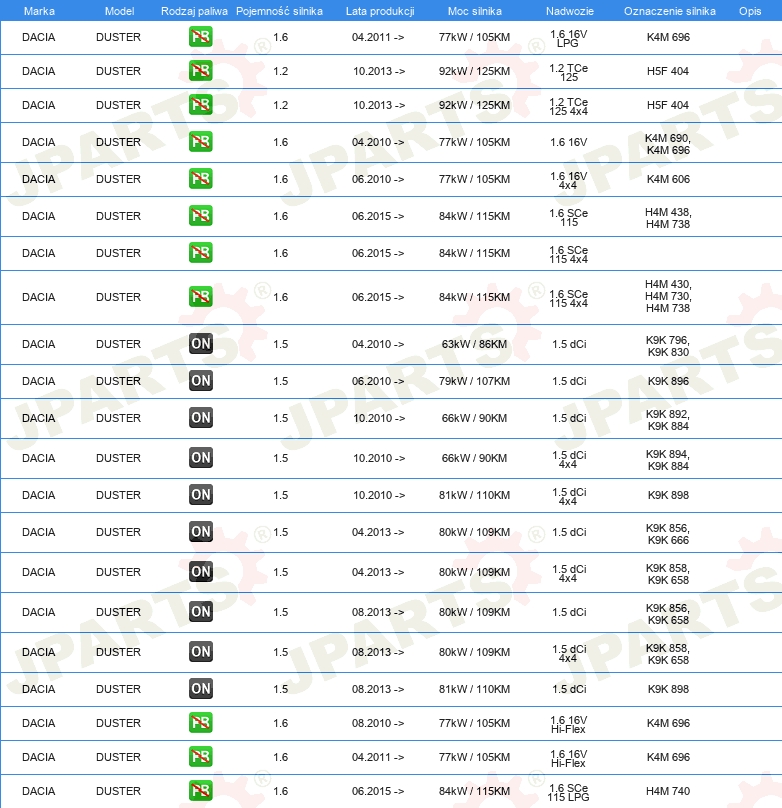The height and width of the screenshot is (808, 782).
Task: Select 08.2010 -> date in Hi-Flex row
Action: click(x=378, y=723)
